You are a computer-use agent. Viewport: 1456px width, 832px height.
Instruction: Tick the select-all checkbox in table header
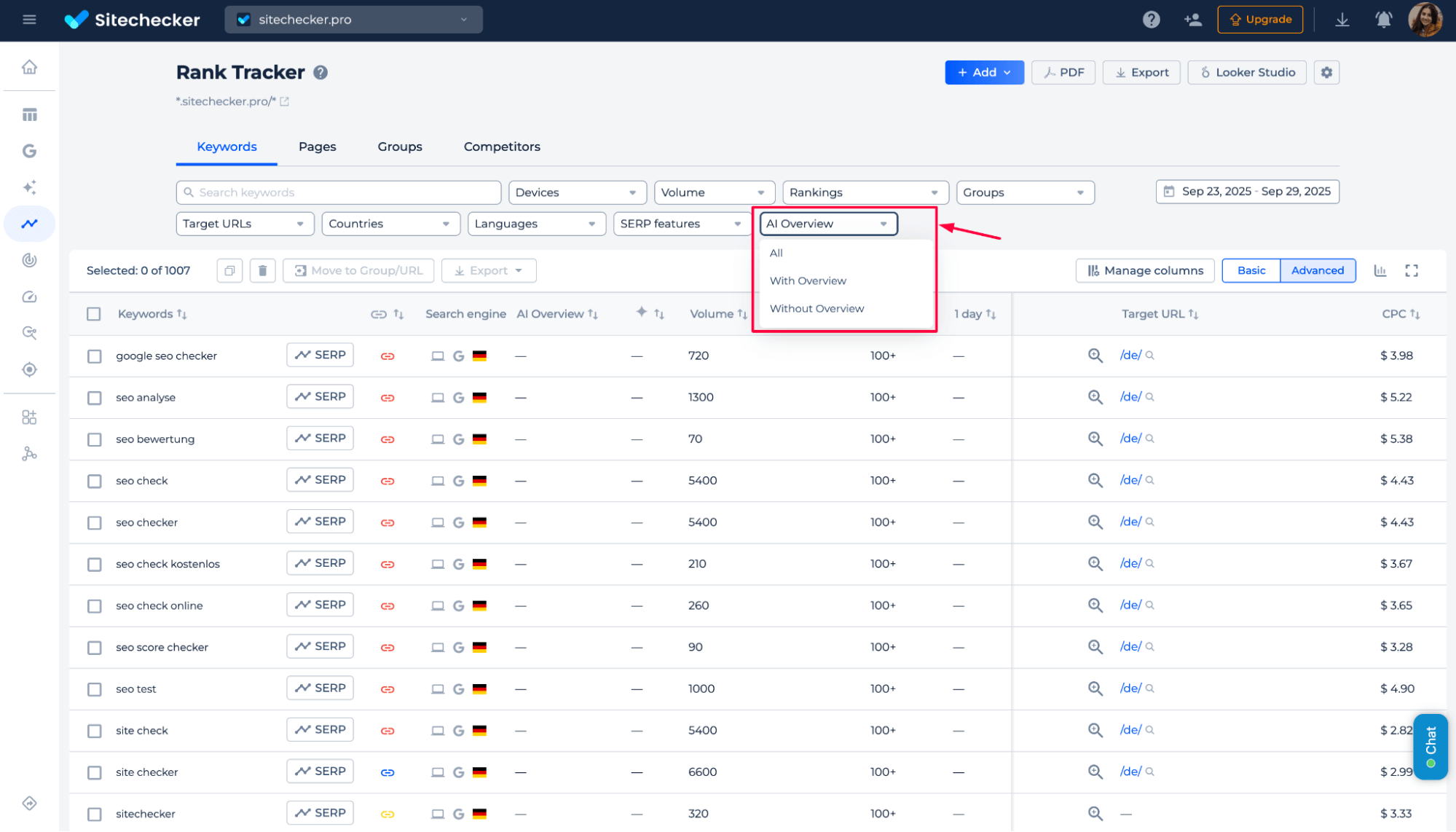tap(94, 314)
